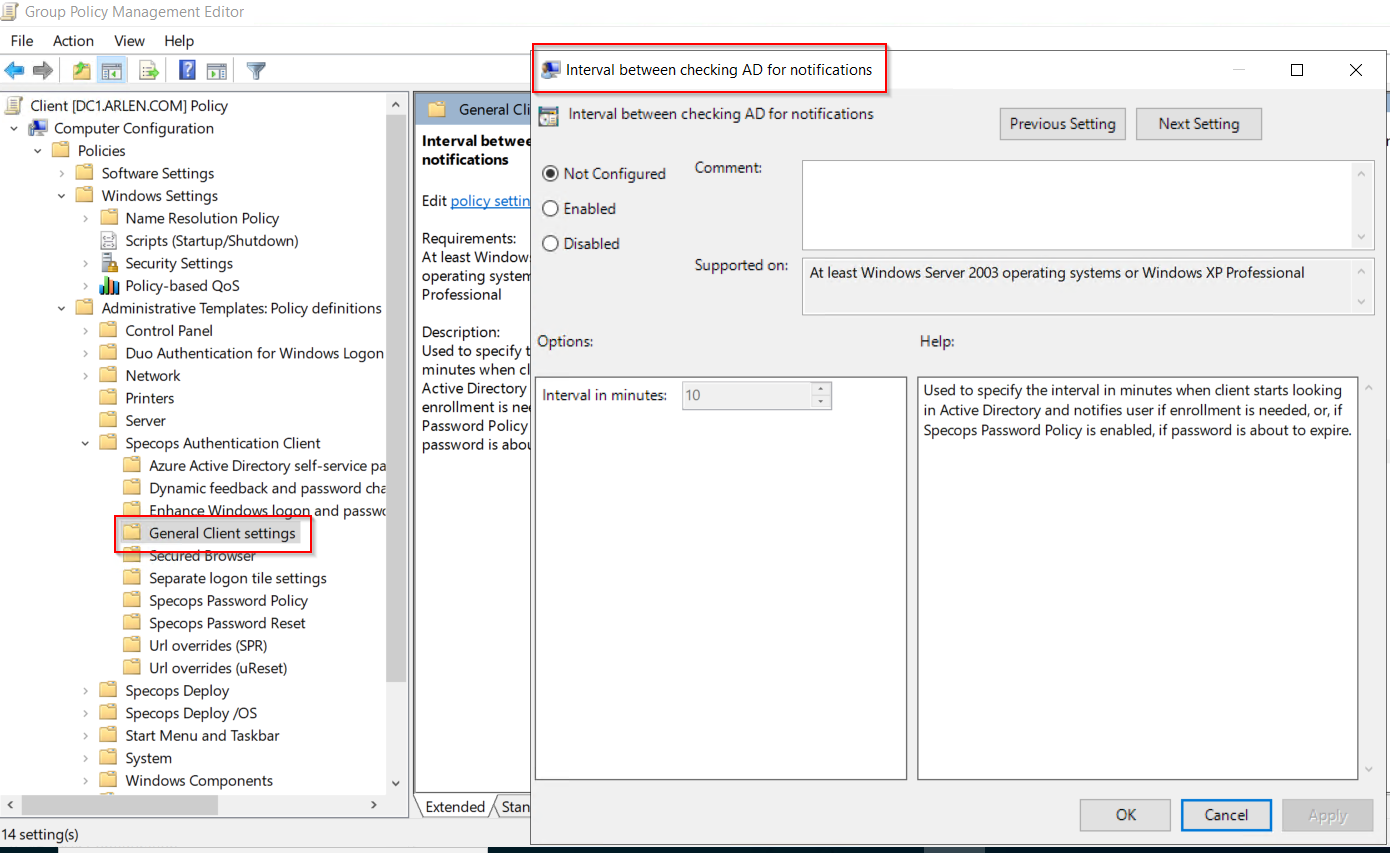This screenshot has width=1390, height=853.
Task: Click the Specops Password Policy folder icon
Action: click(132, 601)
